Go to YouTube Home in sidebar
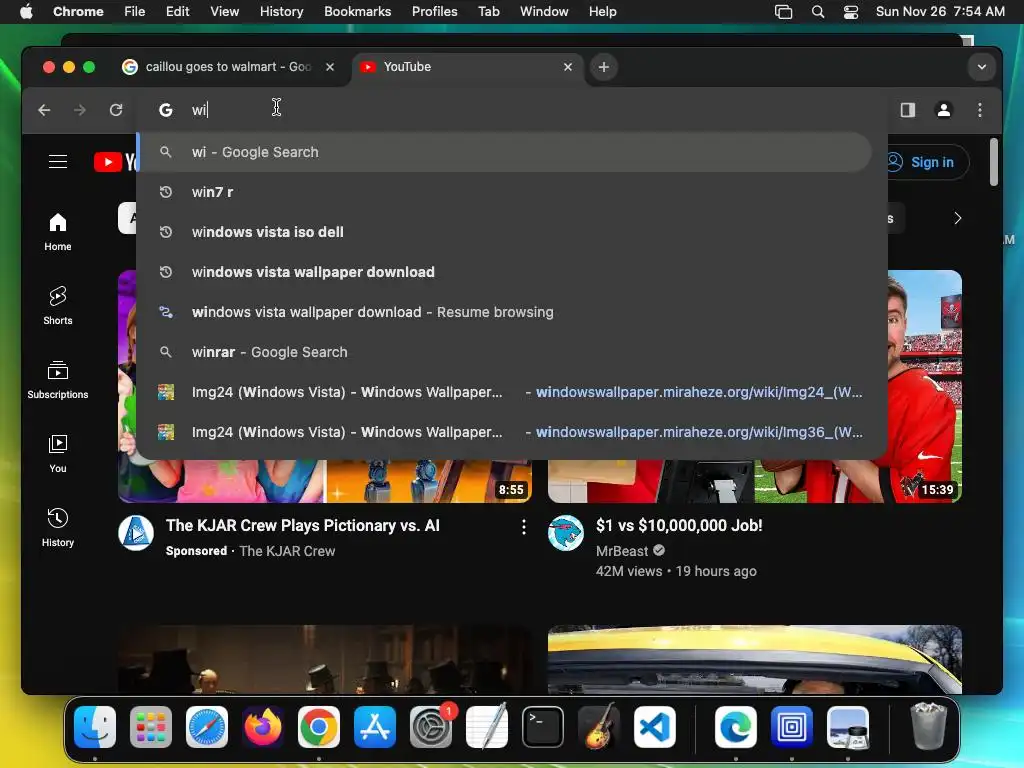Image resolution: width=1024 pixels, height=768 pixels. pos(58,232)
